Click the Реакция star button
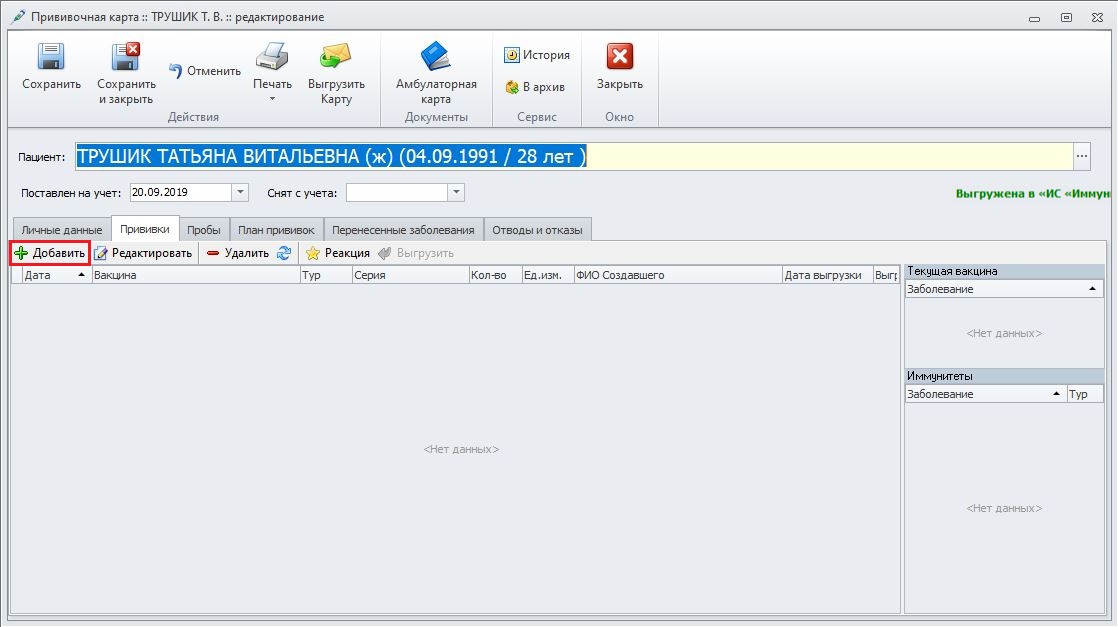Screen dimensions: 1118x627 coord(338,253)
